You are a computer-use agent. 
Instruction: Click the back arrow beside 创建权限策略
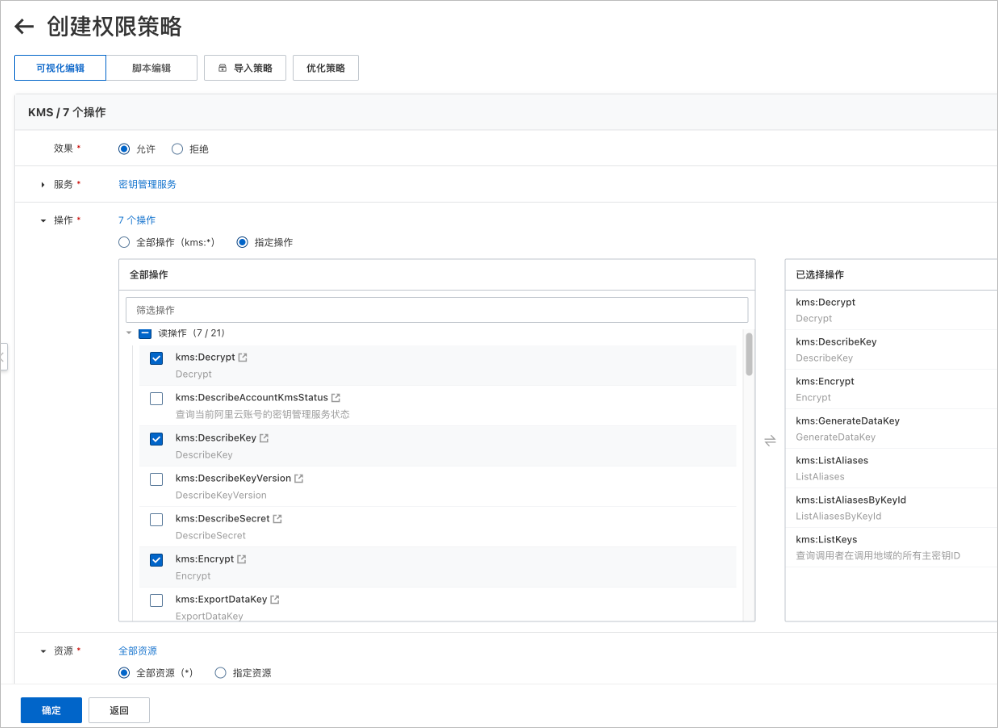pyautogui.click(x=24, y=26)
